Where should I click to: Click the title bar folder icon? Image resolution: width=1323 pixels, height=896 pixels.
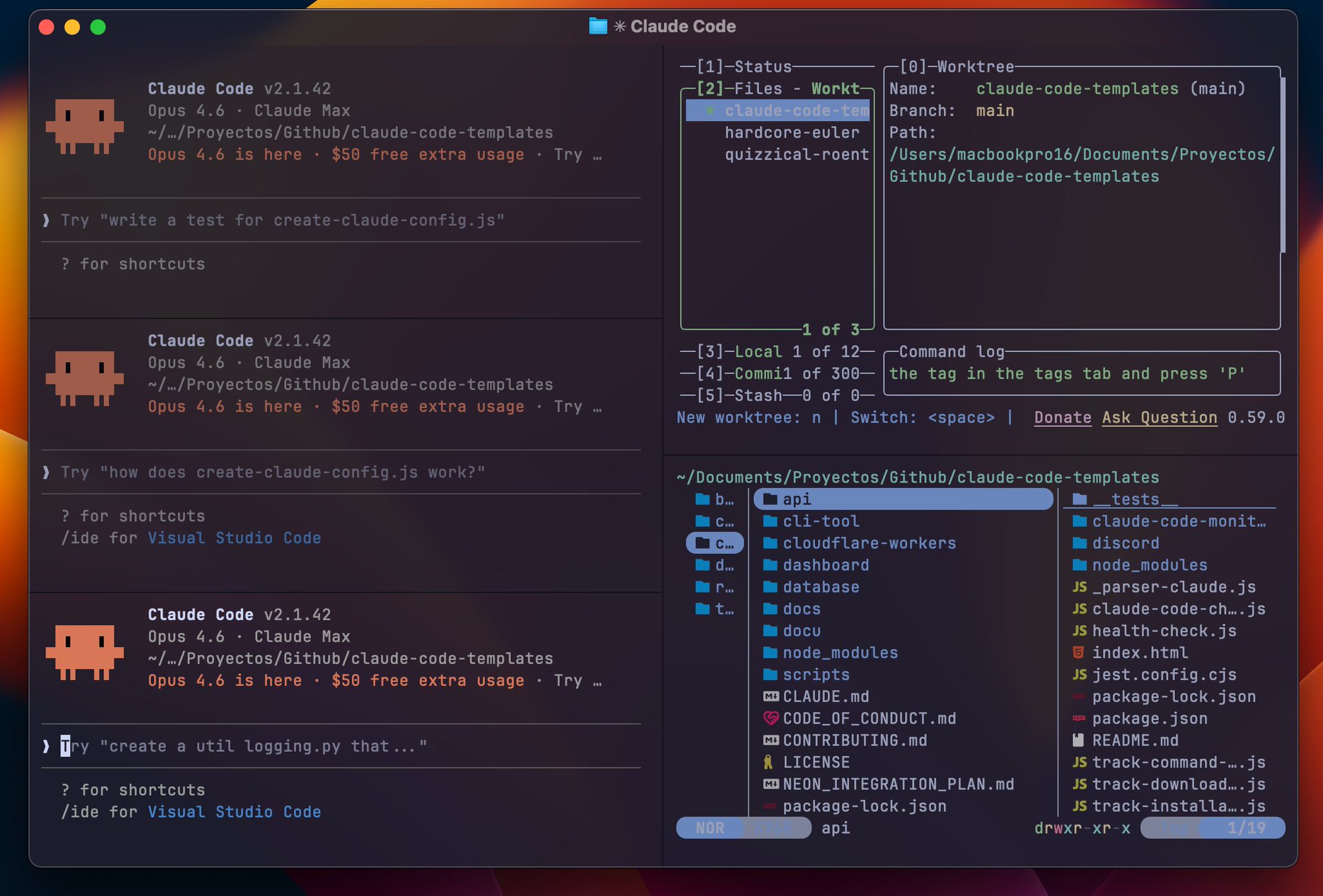point(598,26)
